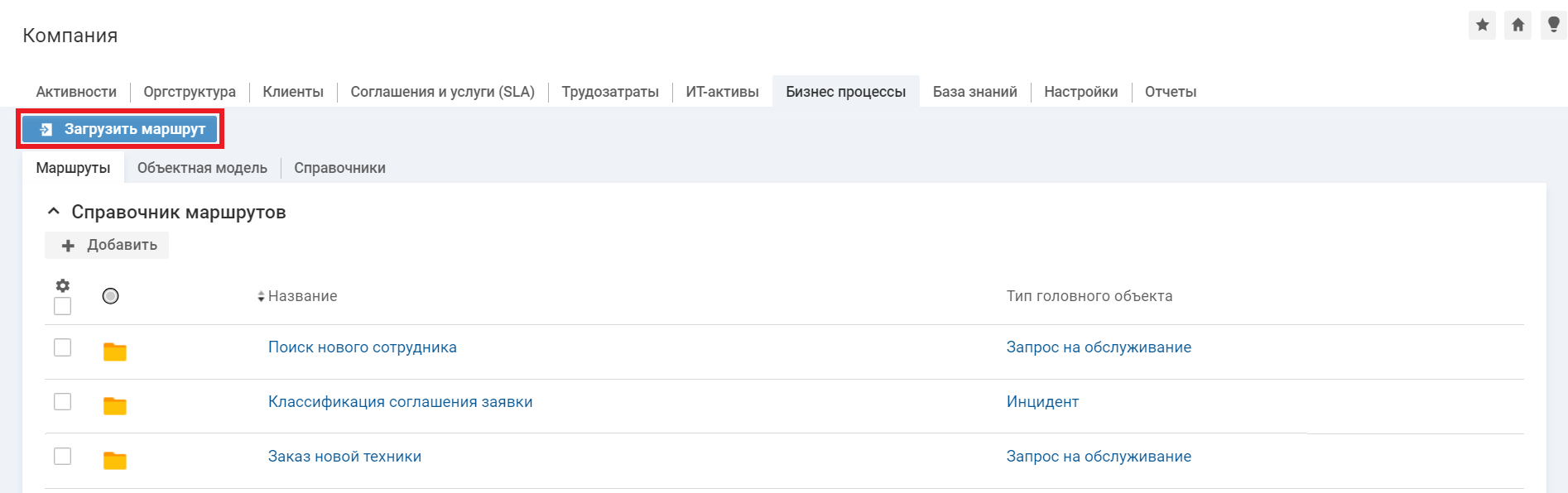Open table settings gear icon

(62, 285)
